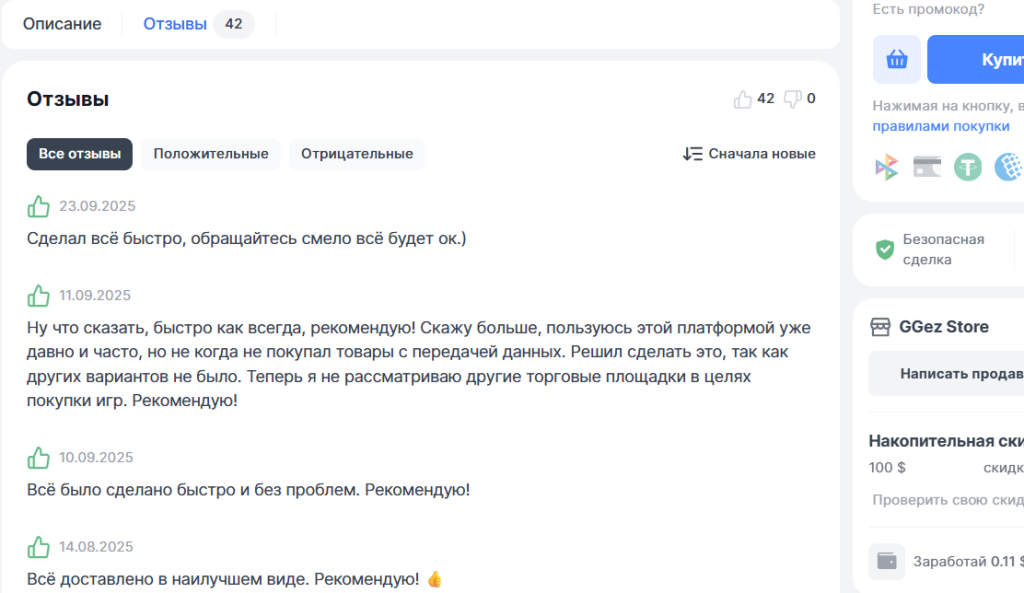Click the Tether payment method icon
Screen dimensions: 1024x593
(968, 167)
